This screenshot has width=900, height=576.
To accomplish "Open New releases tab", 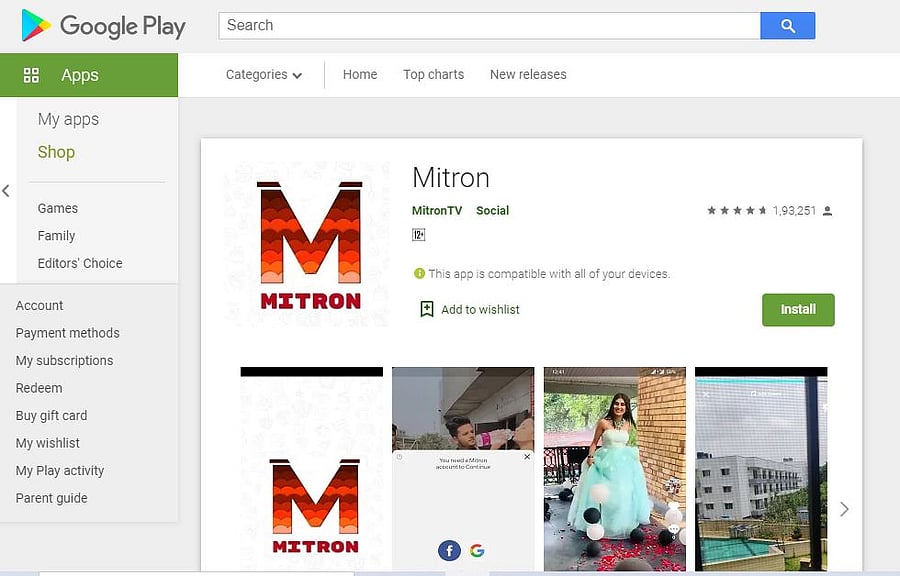I will pos(528,75).
